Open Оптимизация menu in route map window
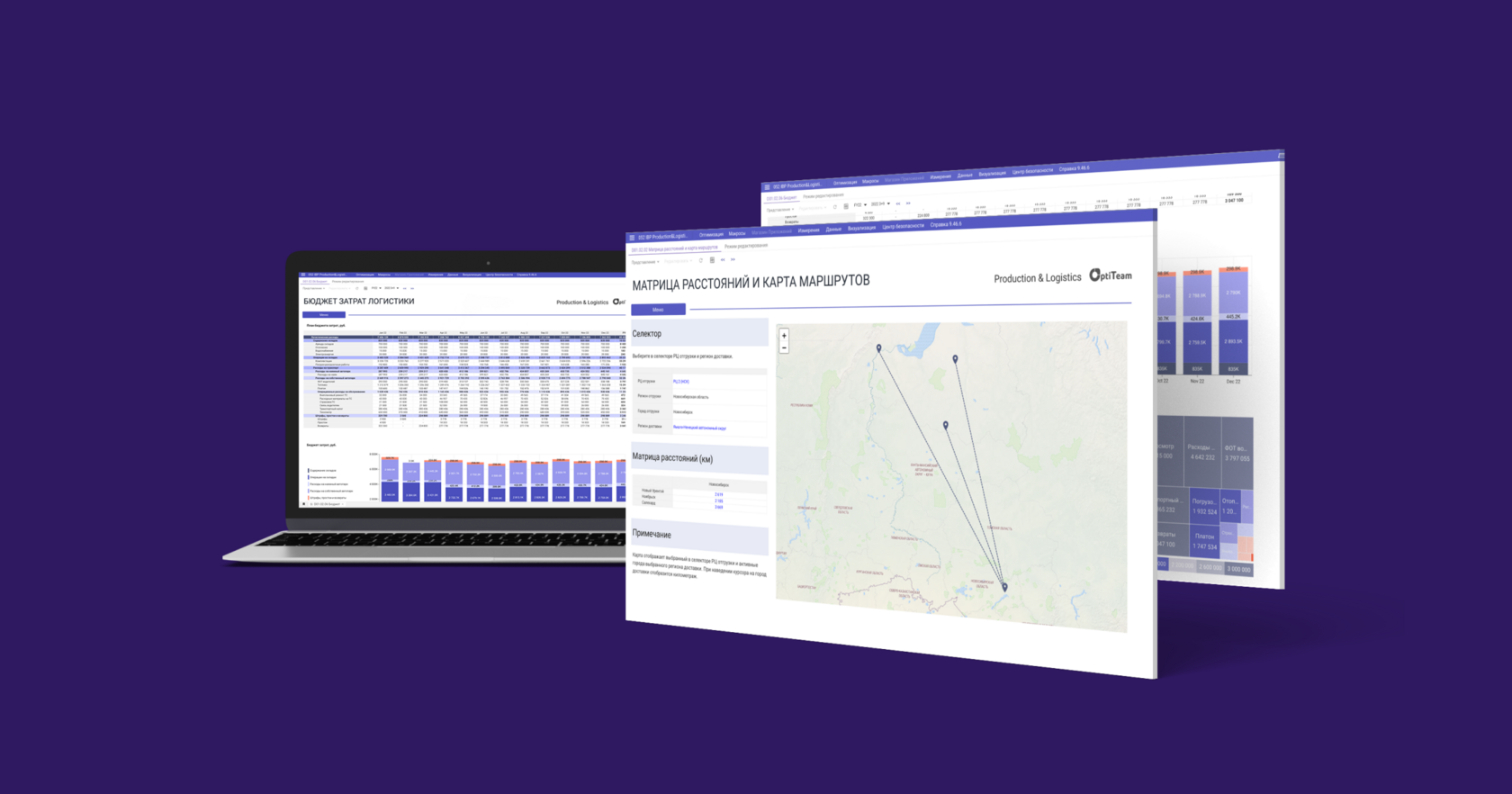This screenshot has height=794, width=1512. tap(711, 234)
